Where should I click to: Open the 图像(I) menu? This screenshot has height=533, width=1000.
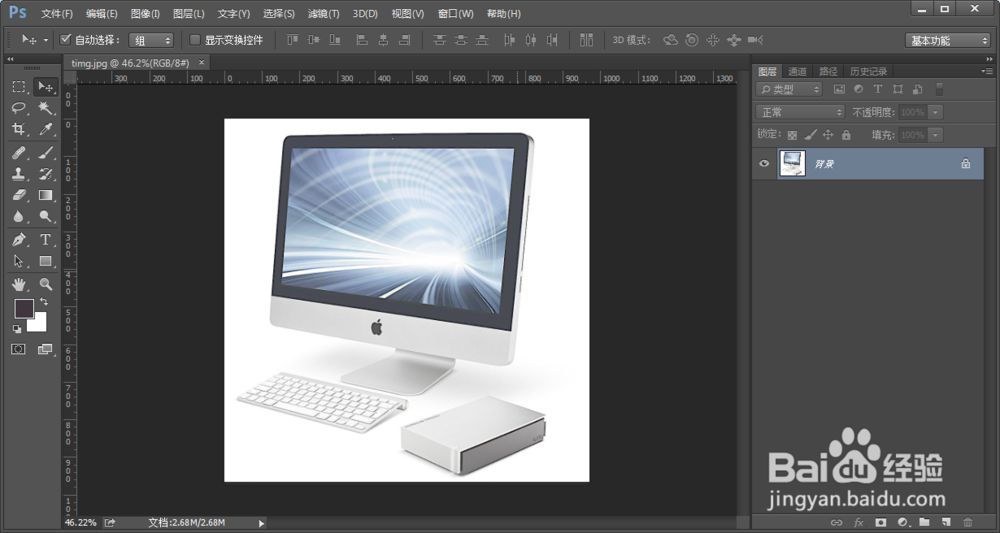(145, 13)
